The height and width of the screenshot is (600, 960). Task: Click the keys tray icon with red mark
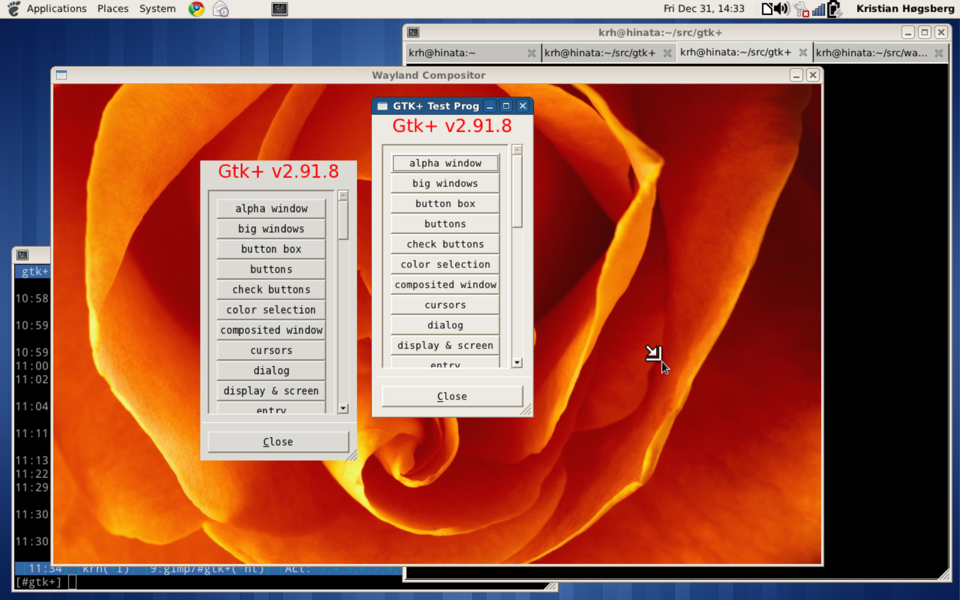click(x=801, y=9)
